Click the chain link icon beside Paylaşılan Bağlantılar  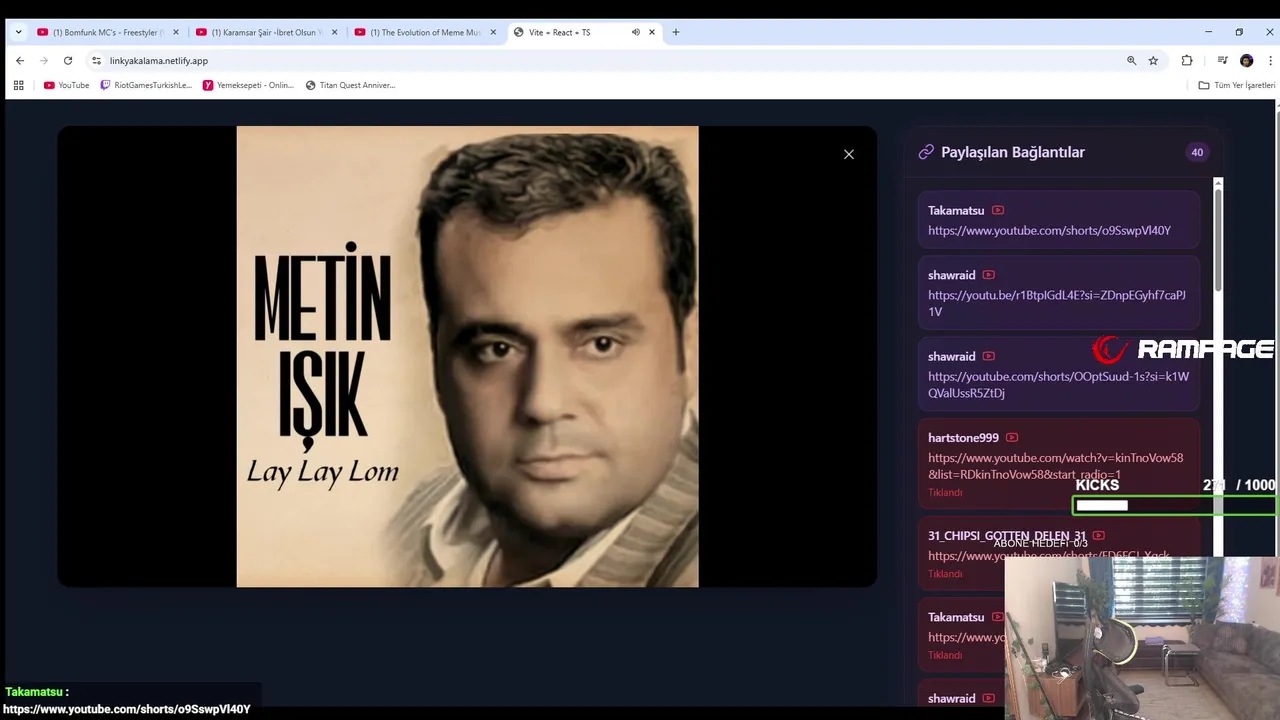(x=926, y=152)
